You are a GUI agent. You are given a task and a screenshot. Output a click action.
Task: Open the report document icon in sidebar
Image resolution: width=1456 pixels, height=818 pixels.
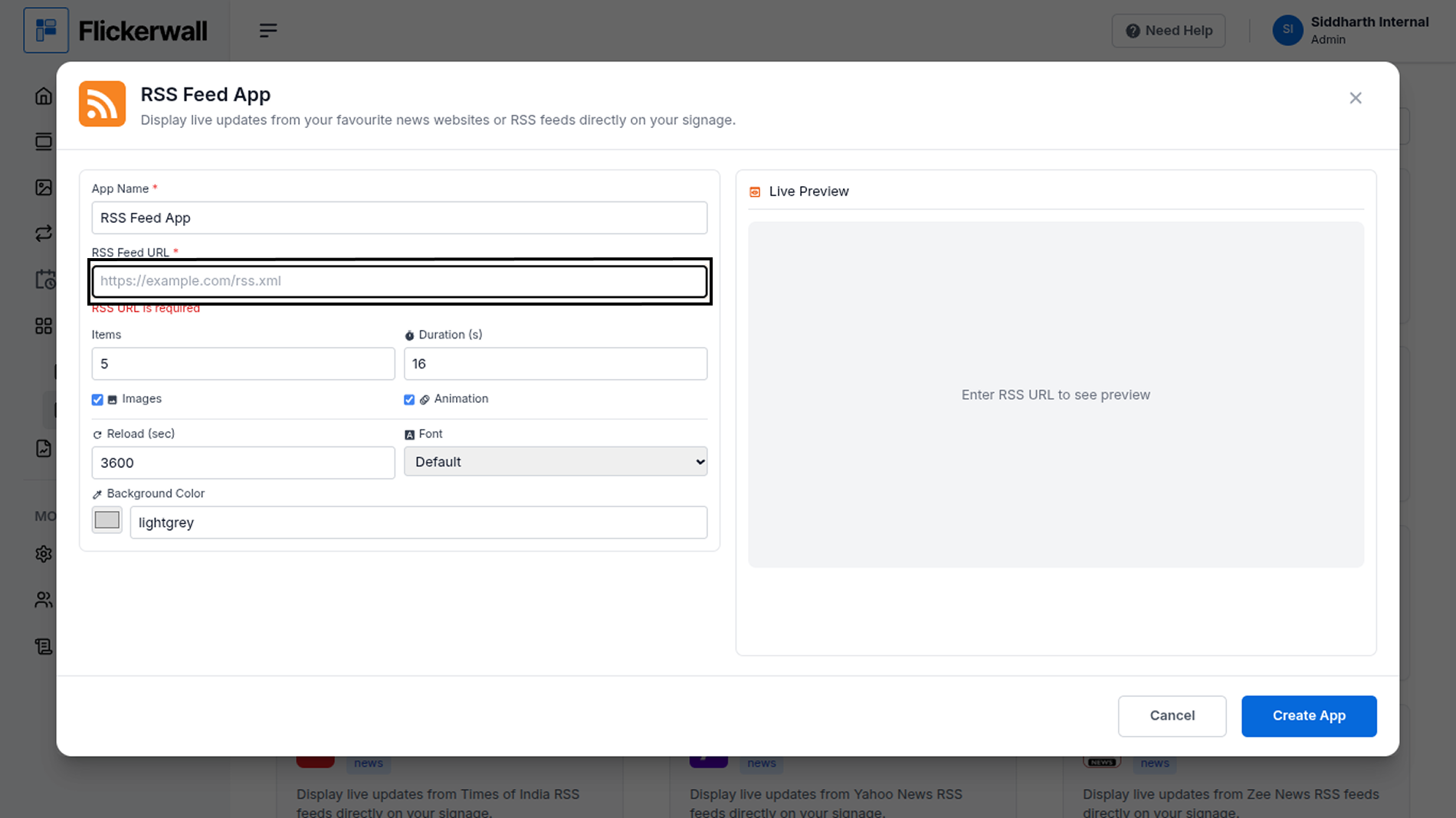44,448
